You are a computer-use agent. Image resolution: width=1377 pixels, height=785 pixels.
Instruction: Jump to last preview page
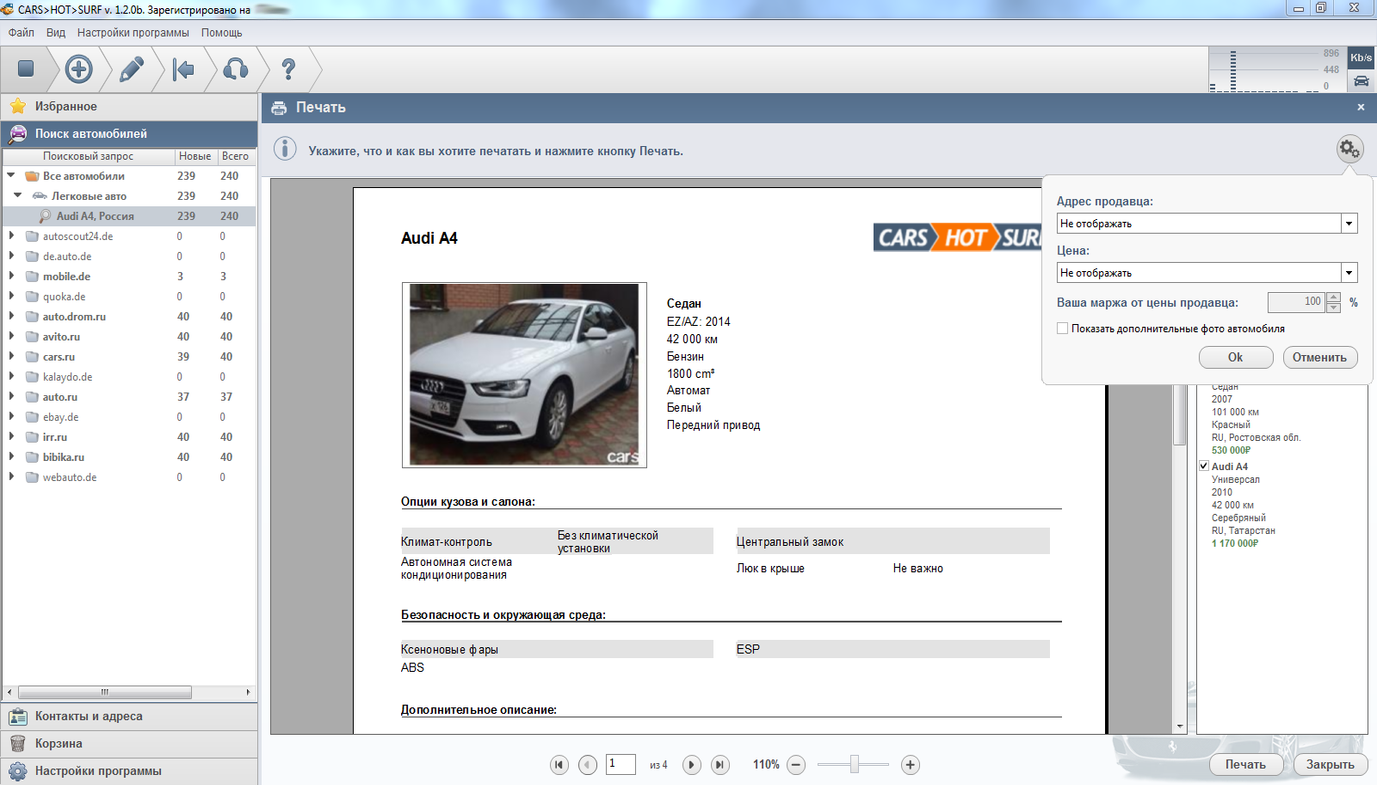(x=720, y=764)
